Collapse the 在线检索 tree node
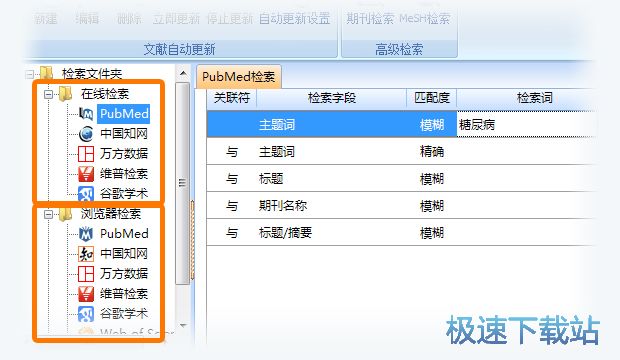The width and height of the screenshot is (620, 360). point(49,94)
